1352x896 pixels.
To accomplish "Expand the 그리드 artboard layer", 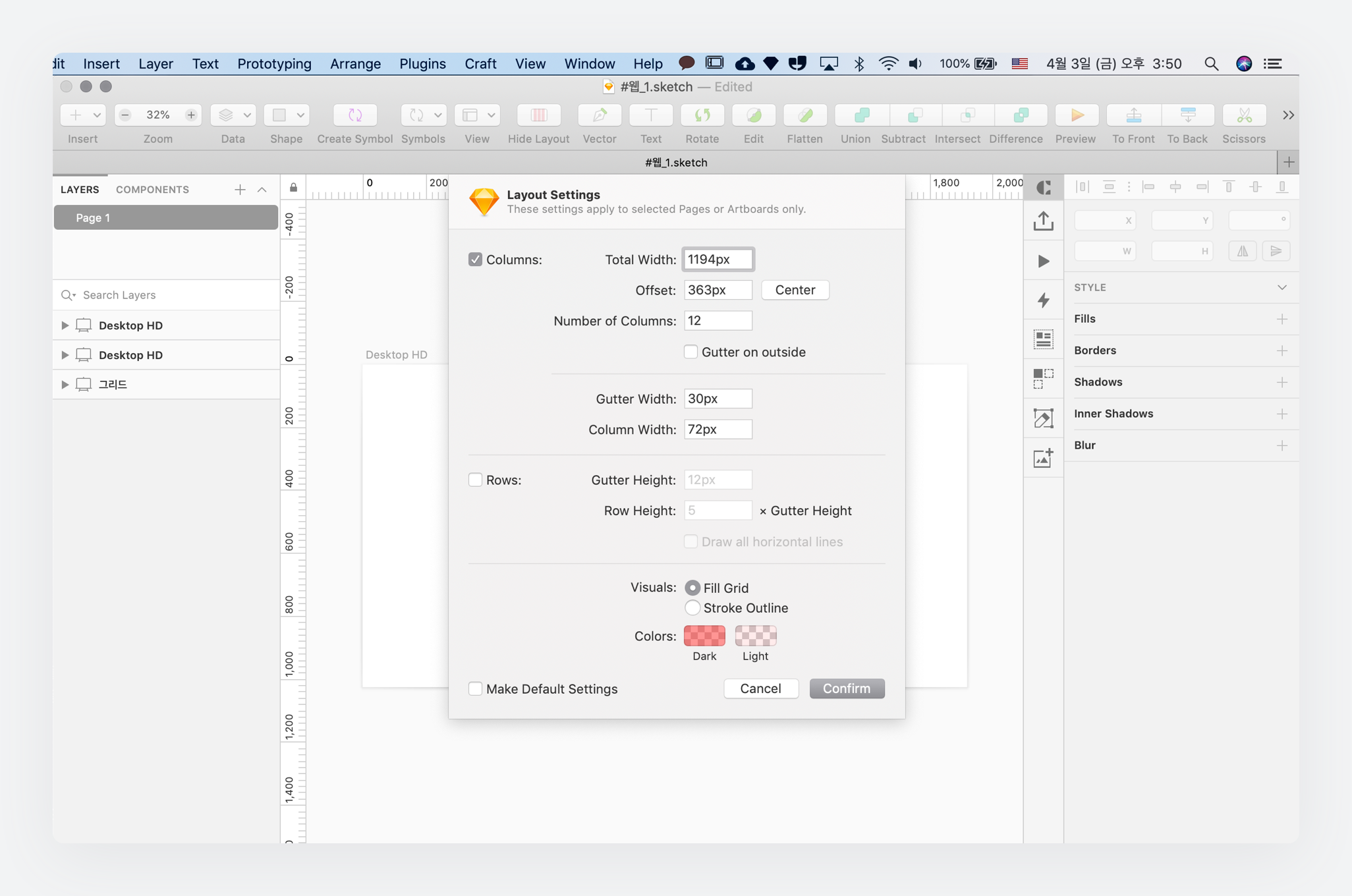I will coord(65,384).
